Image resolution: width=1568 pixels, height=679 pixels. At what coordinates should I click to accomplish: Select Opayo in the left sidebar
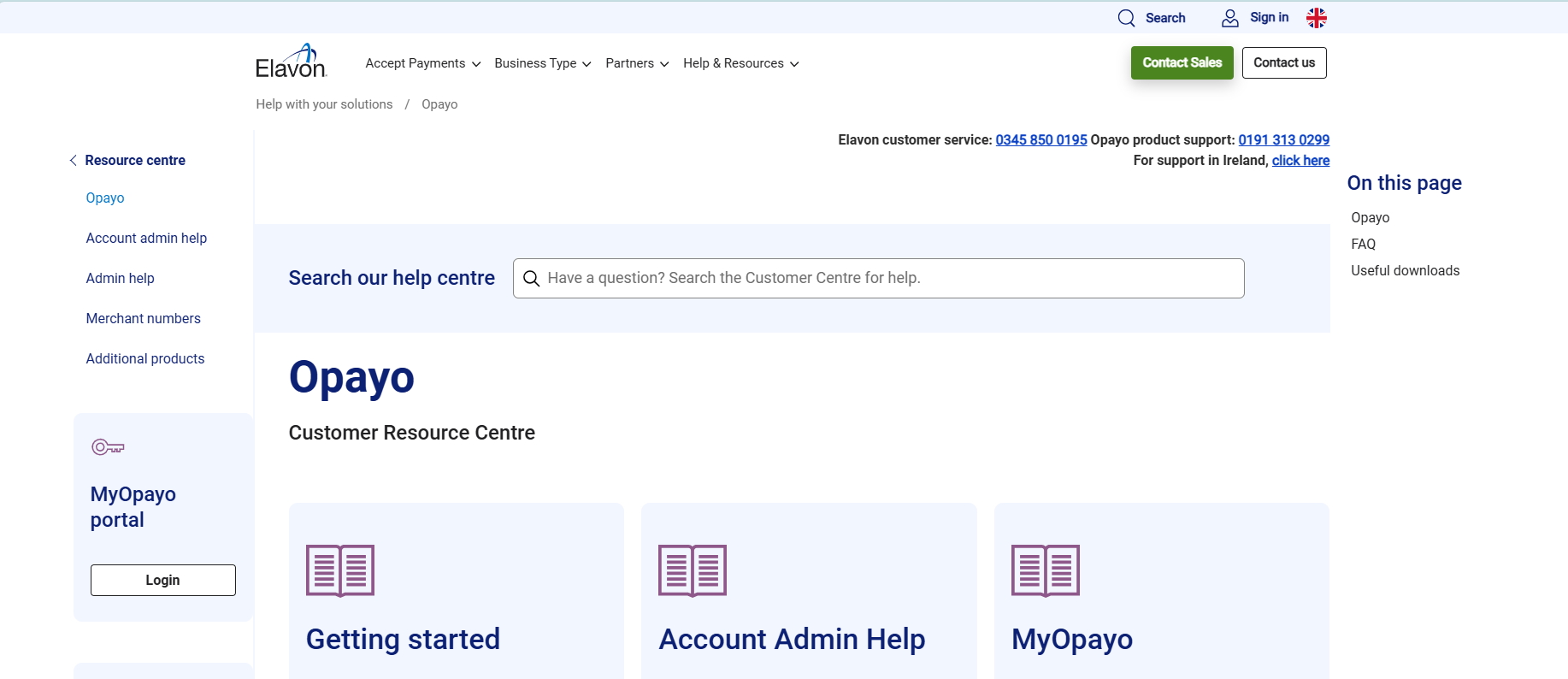105,198
